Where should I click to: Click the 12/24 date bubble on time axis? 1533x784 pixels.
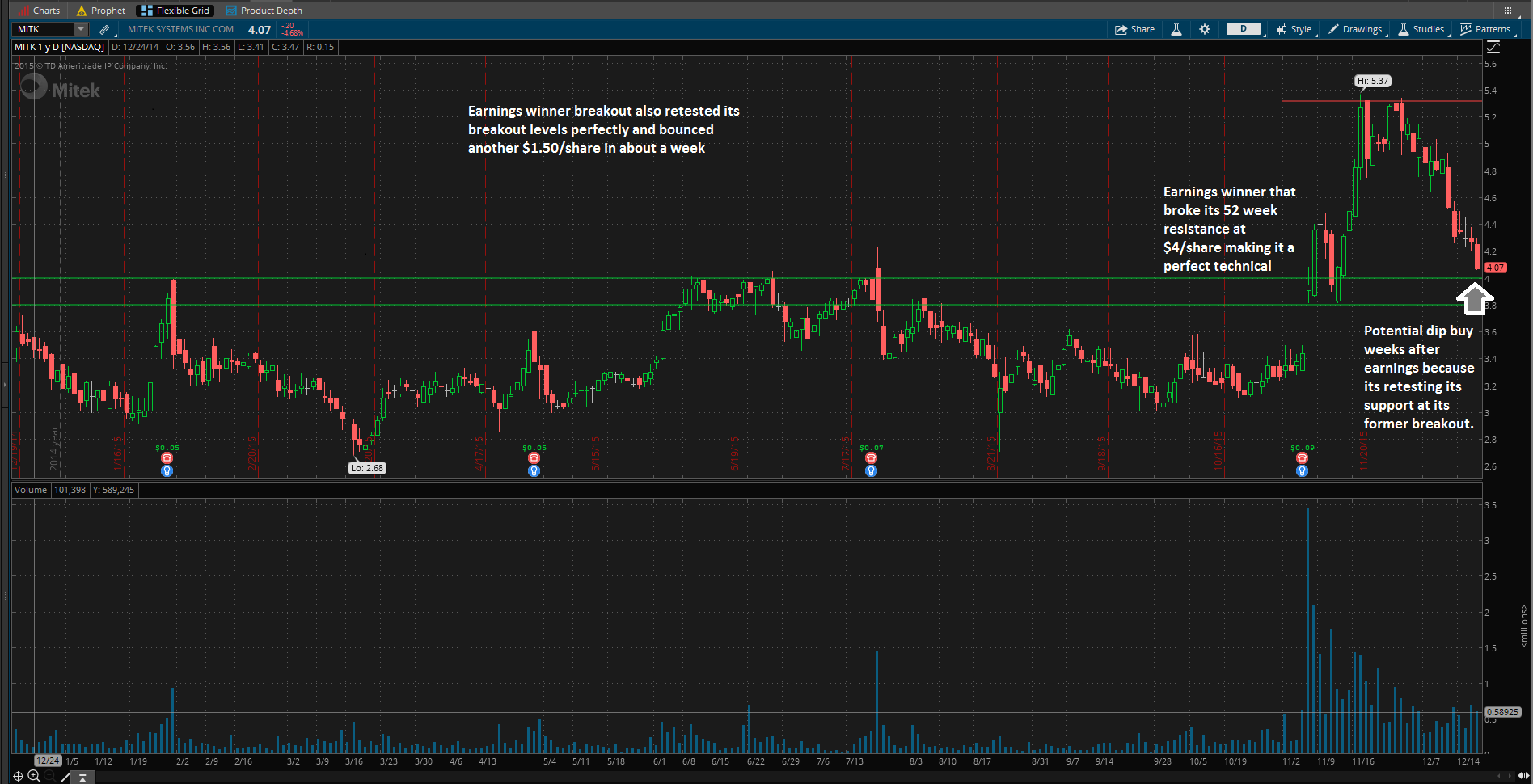tap(48, 761)
